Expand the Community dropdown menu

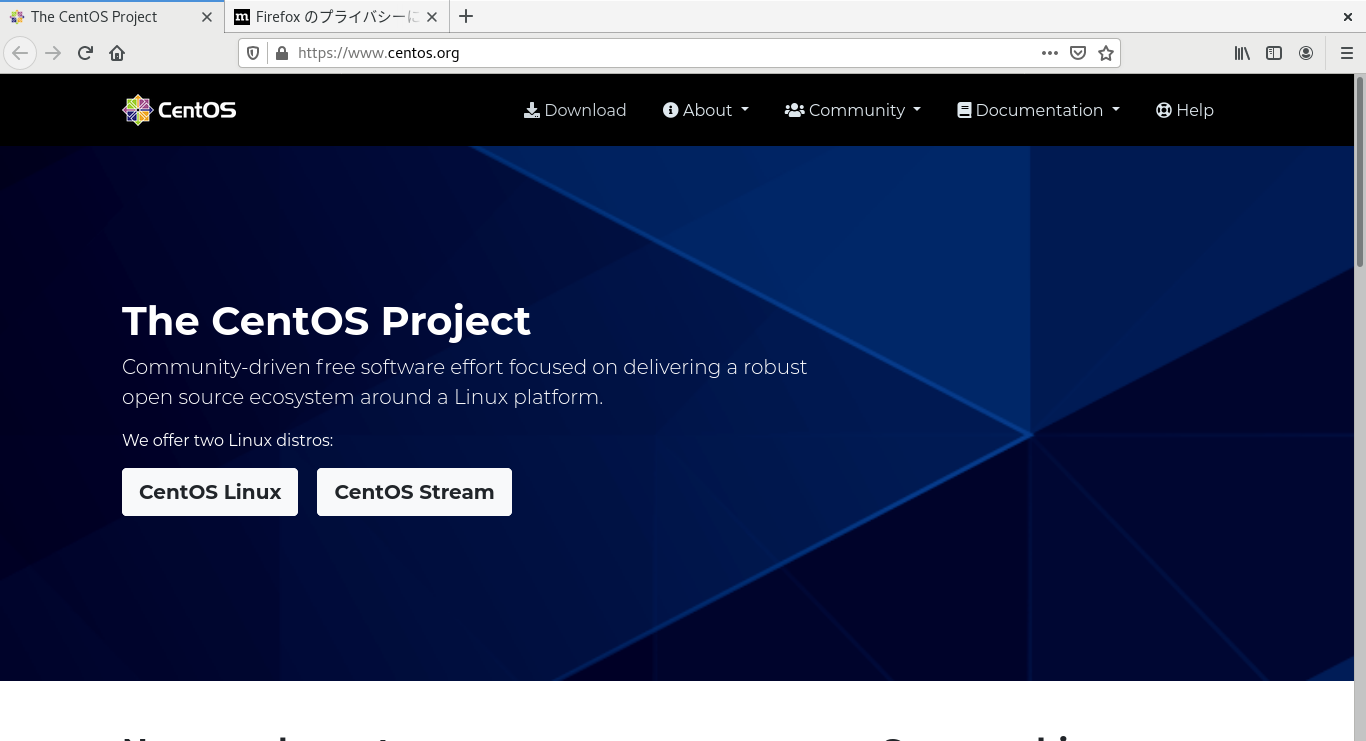point(853,110)
